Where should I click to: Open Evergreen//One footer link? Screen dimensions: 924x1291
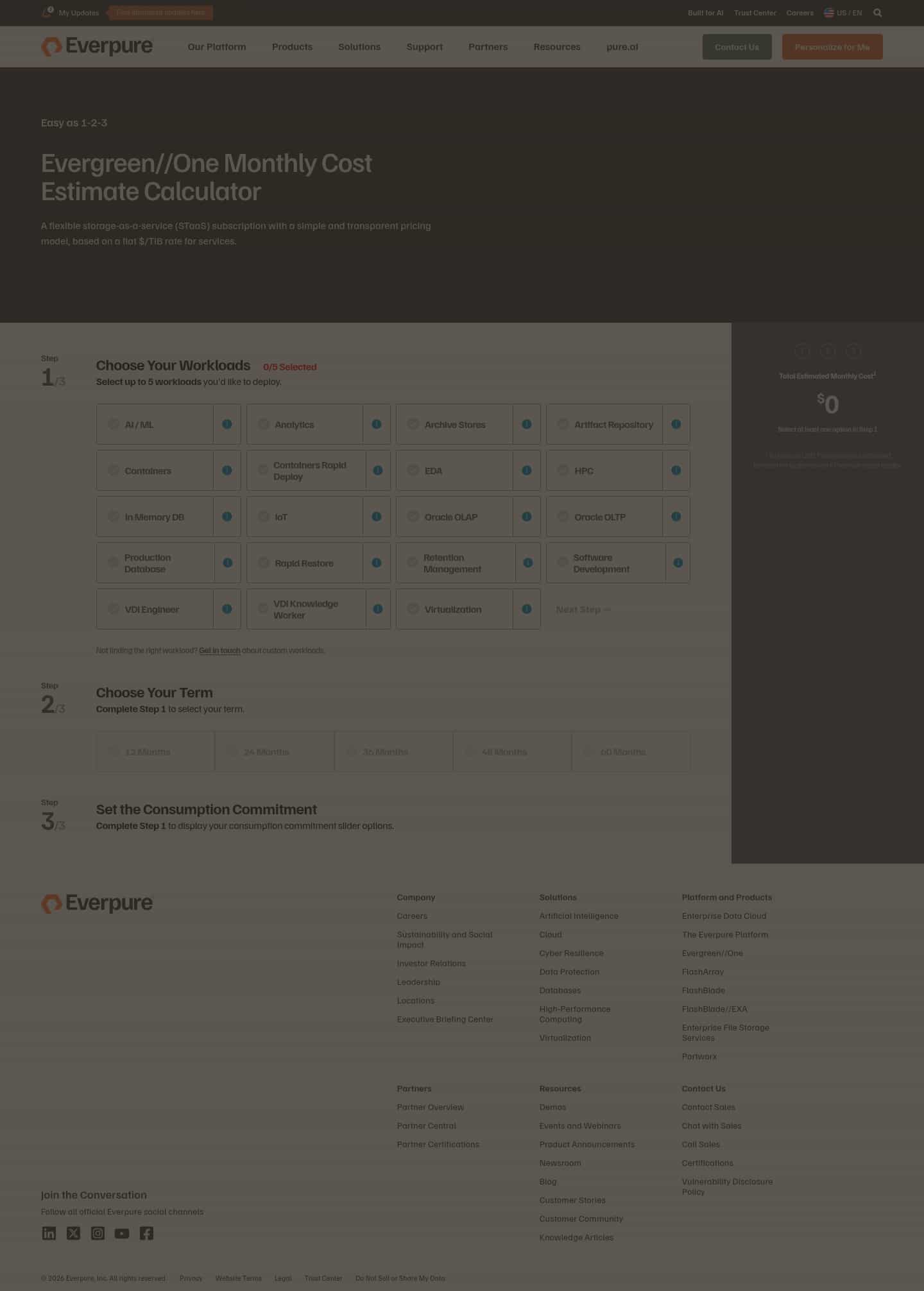click(x=712, y=953)
